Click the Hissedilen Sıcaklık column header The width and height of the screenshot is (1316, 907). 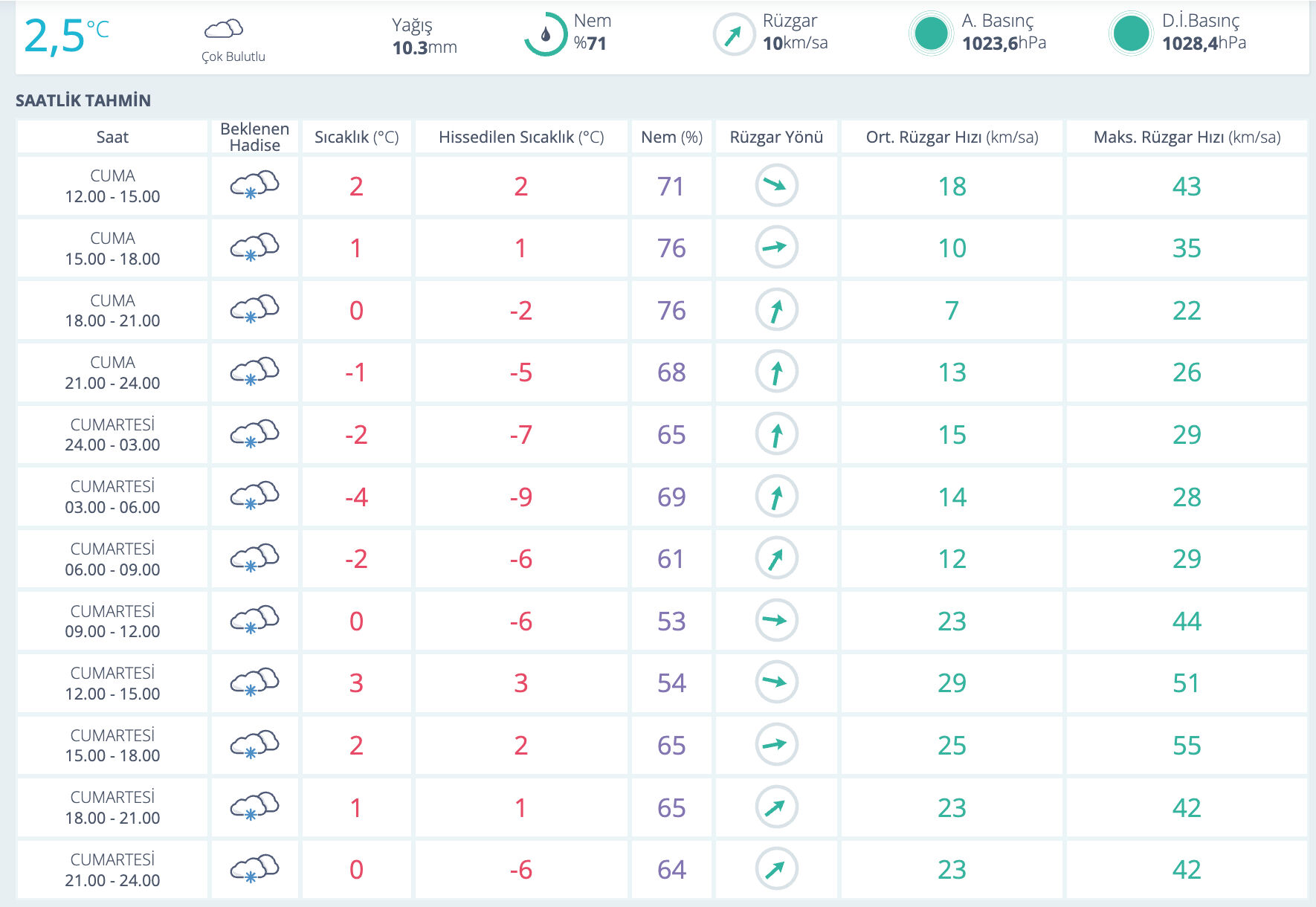[x=520, y=137]
